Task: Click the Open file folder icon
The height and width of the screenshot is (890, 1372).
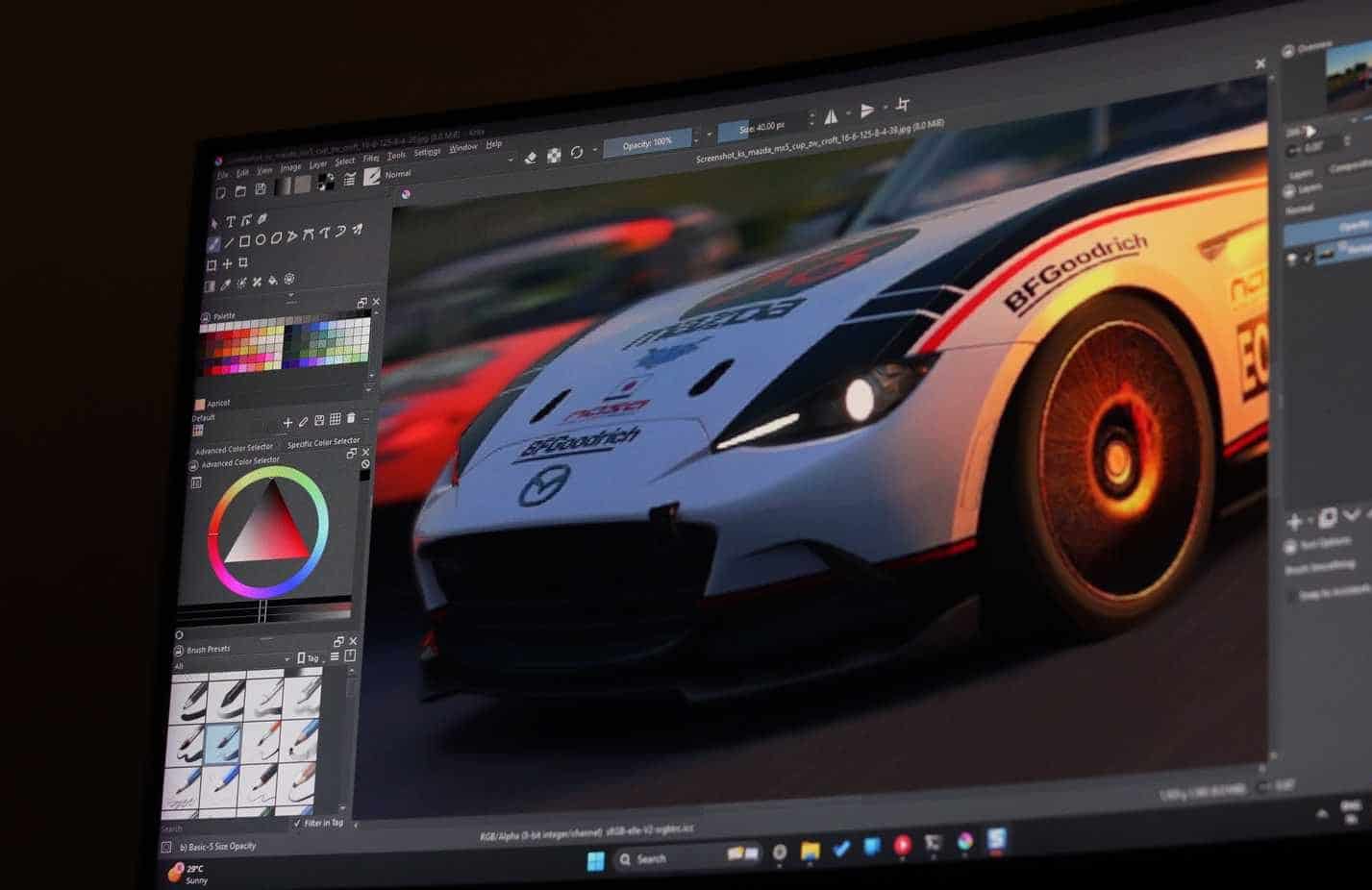Action: (x=240, y=191)
